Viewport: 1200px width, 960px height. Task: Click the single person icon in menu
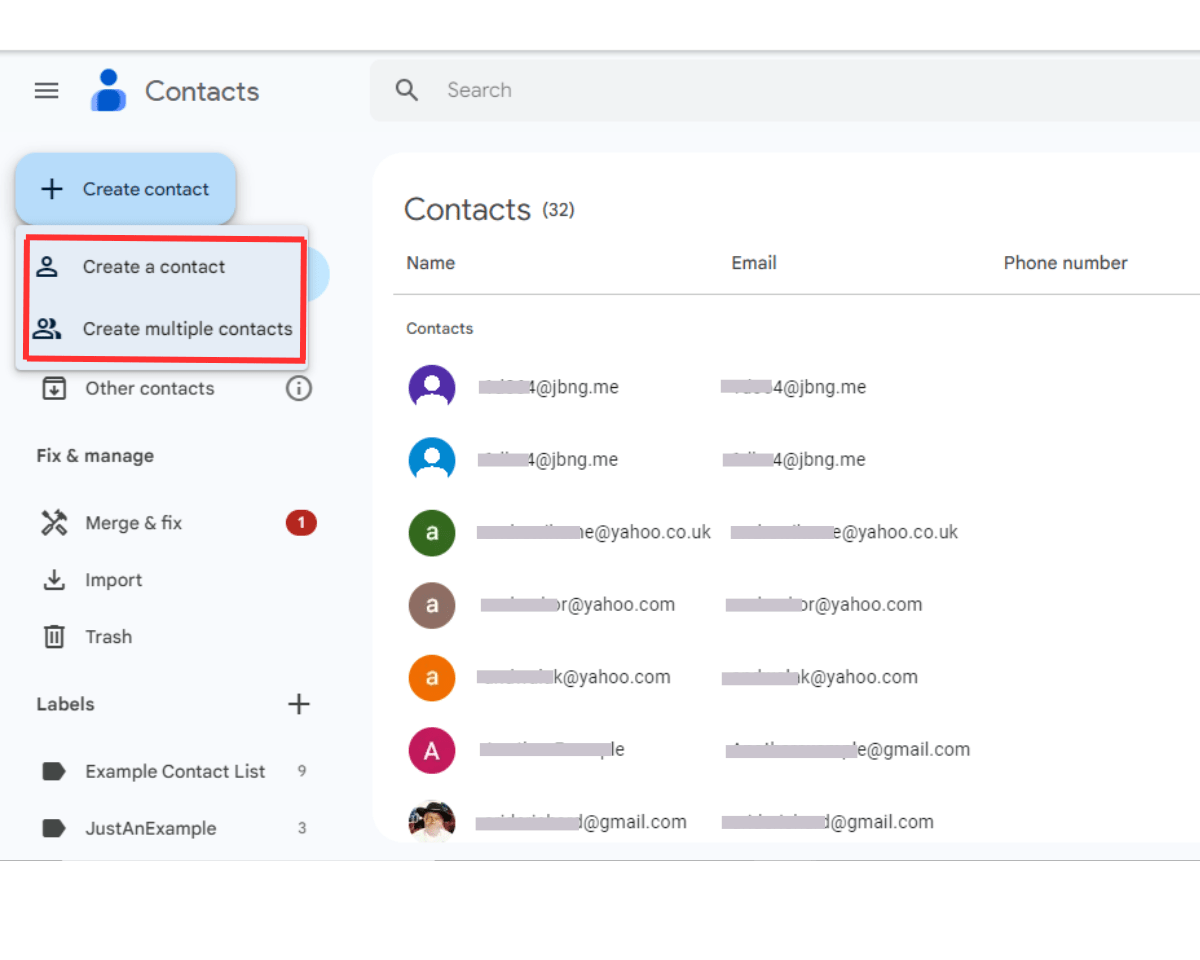tap(47, 267)
